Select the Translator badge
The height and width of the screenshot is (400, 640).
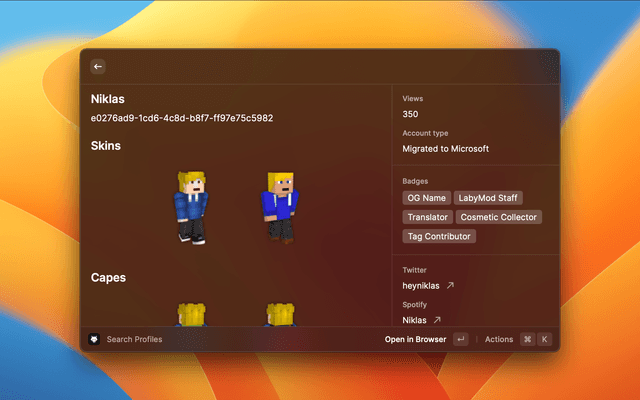(427, 217)
